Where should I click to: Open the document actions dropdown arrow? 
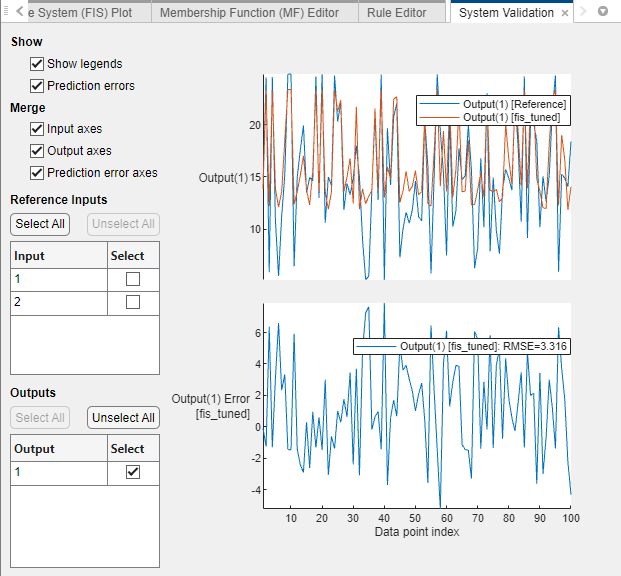[x=602, y=11]
